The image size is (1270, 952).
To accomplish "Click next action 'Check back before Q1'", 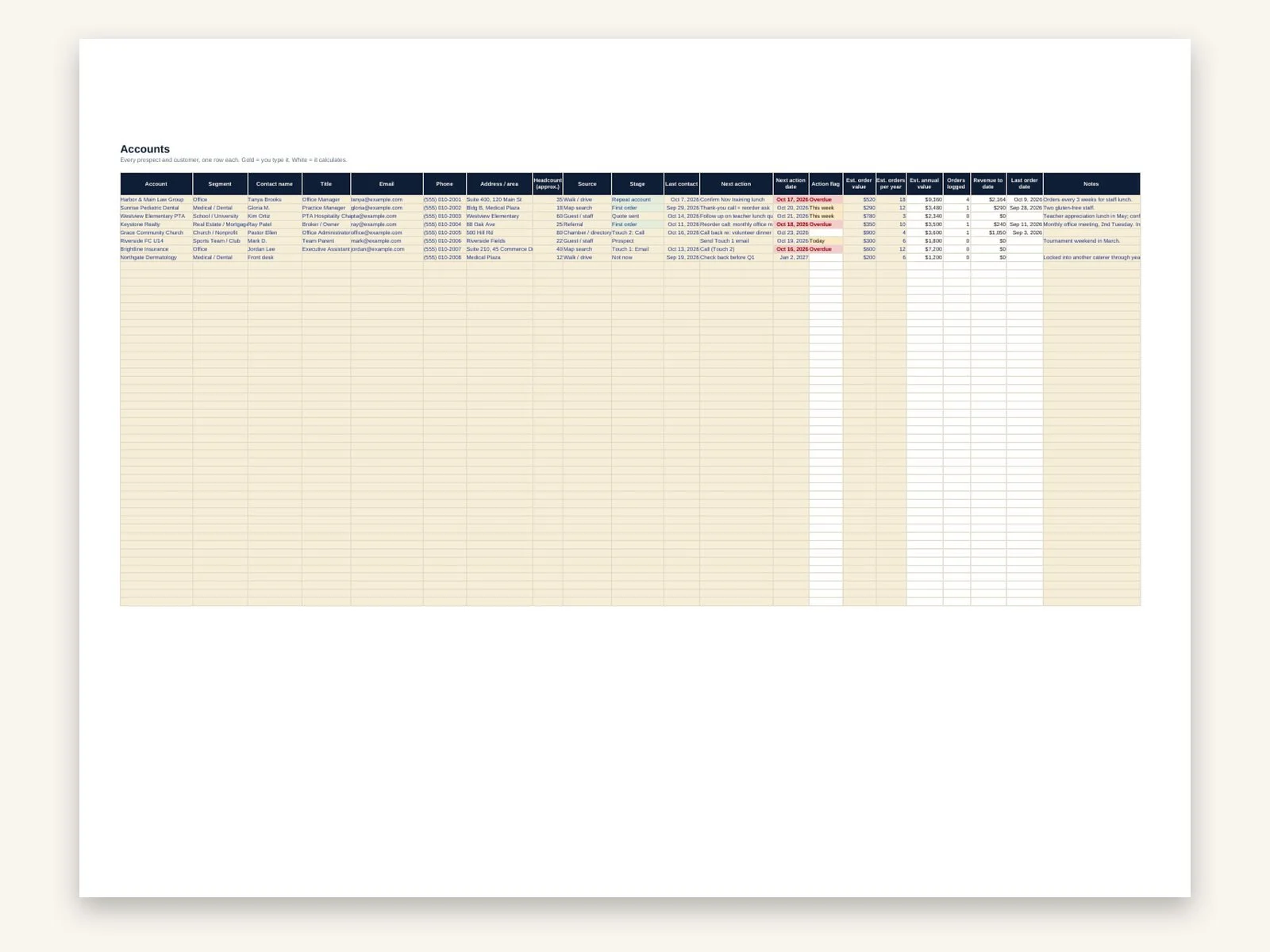I will (x=736, y=257).
